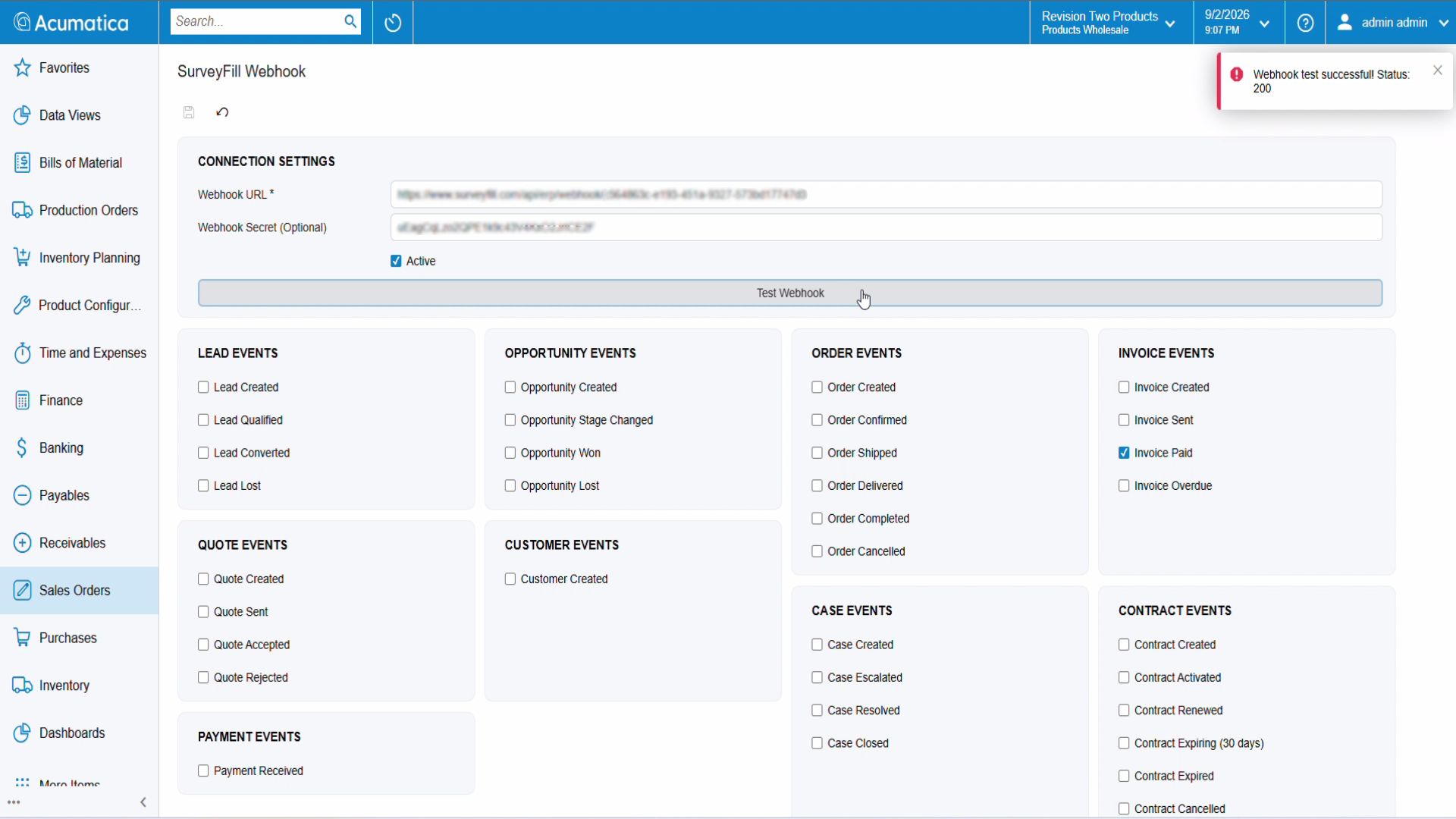This screenshot has height=819, width=1456.
Task: Open Receivables menu item
Action: (x=80, y=543)
